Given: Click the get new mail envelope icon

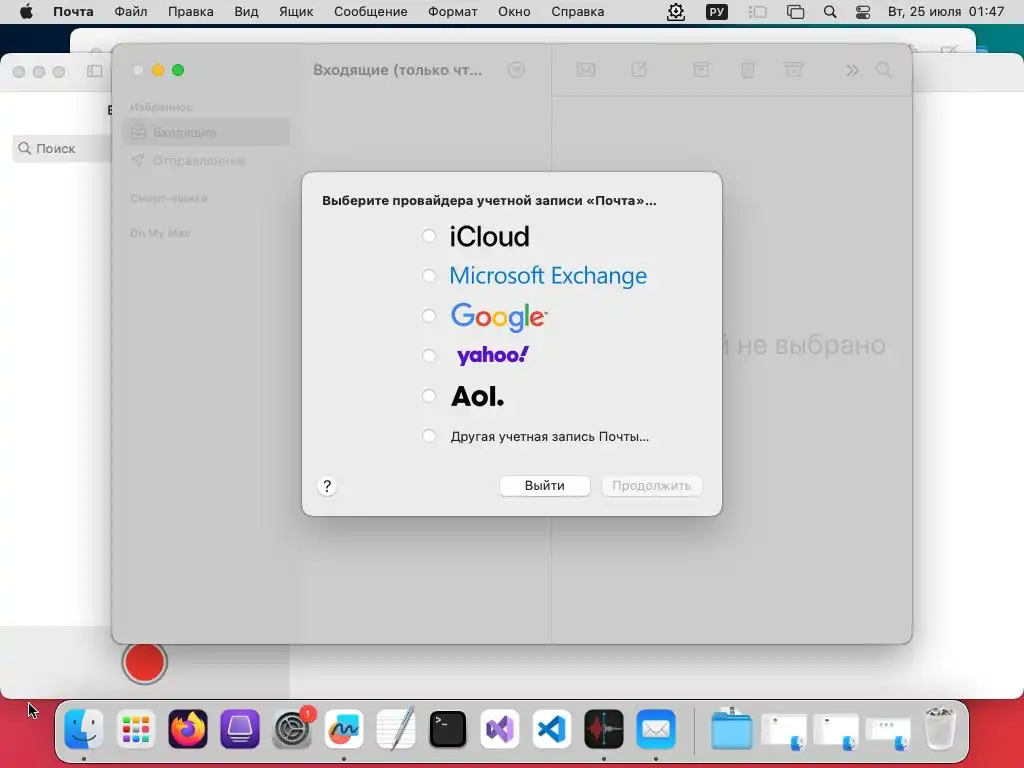Looking at the screenshot, I should [586, 69].
